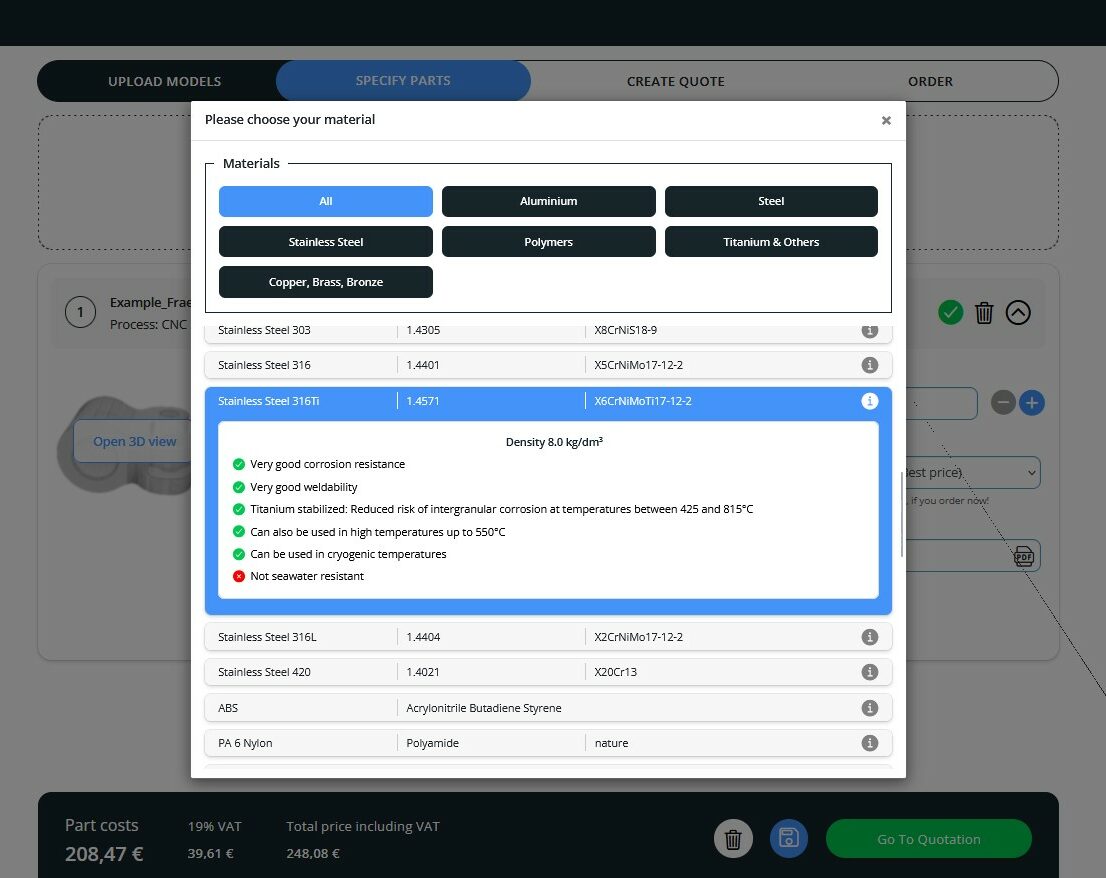The image size is (1106, 878).
Task: Click info icon for Stainless Steel 316L
Action: [869, 637]
